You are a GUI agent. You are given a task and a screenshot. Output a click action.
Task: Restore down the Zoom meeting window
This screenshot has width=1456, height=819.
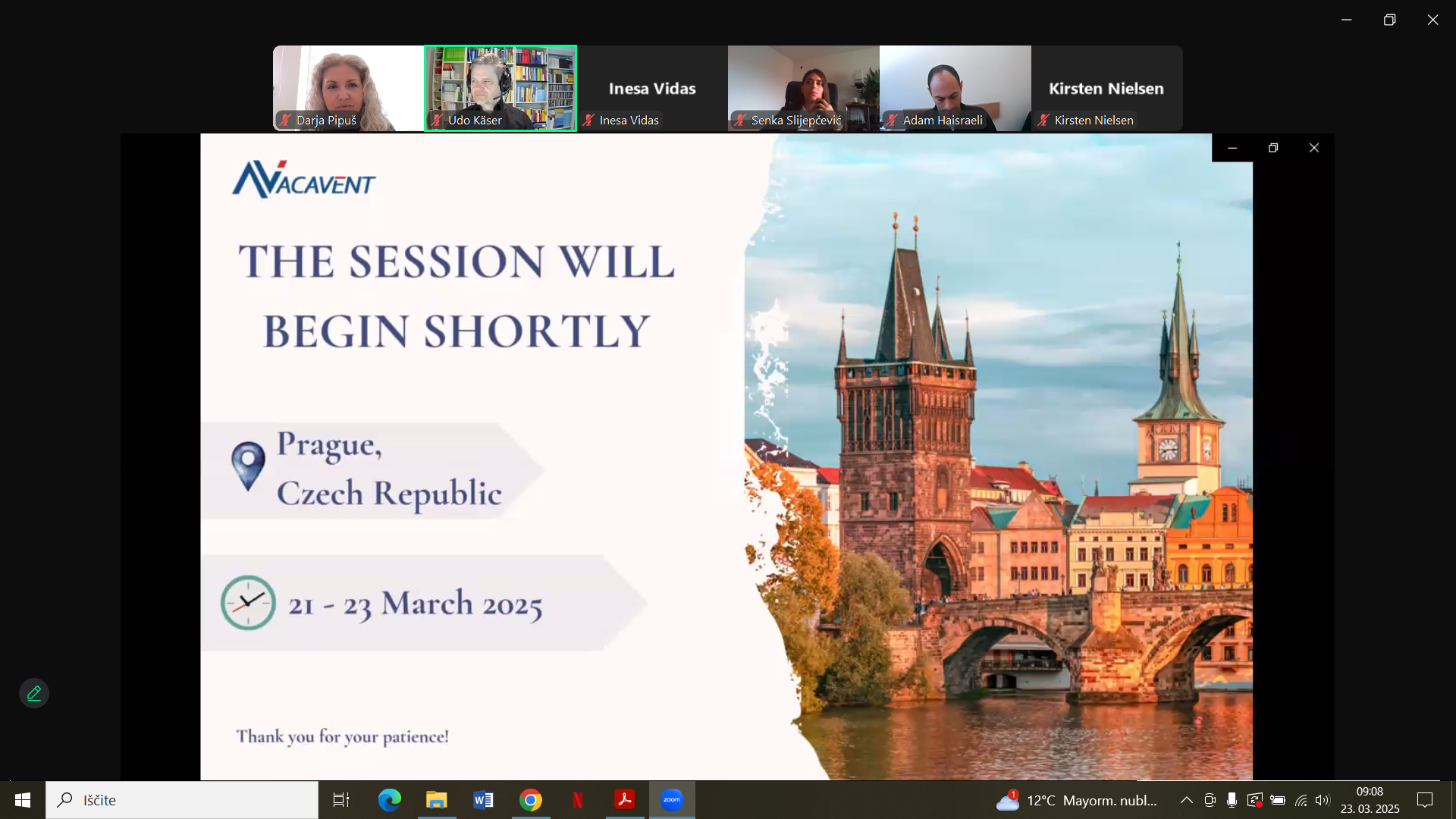(x=1390, y=20)
